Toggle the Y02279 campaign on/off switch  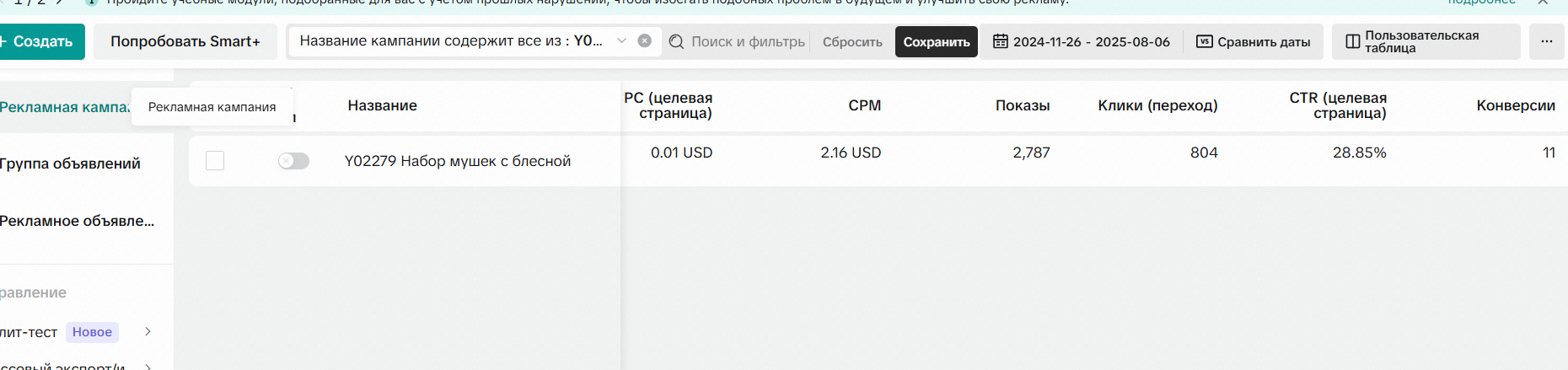pyautogui.click(x=293, y=160)
